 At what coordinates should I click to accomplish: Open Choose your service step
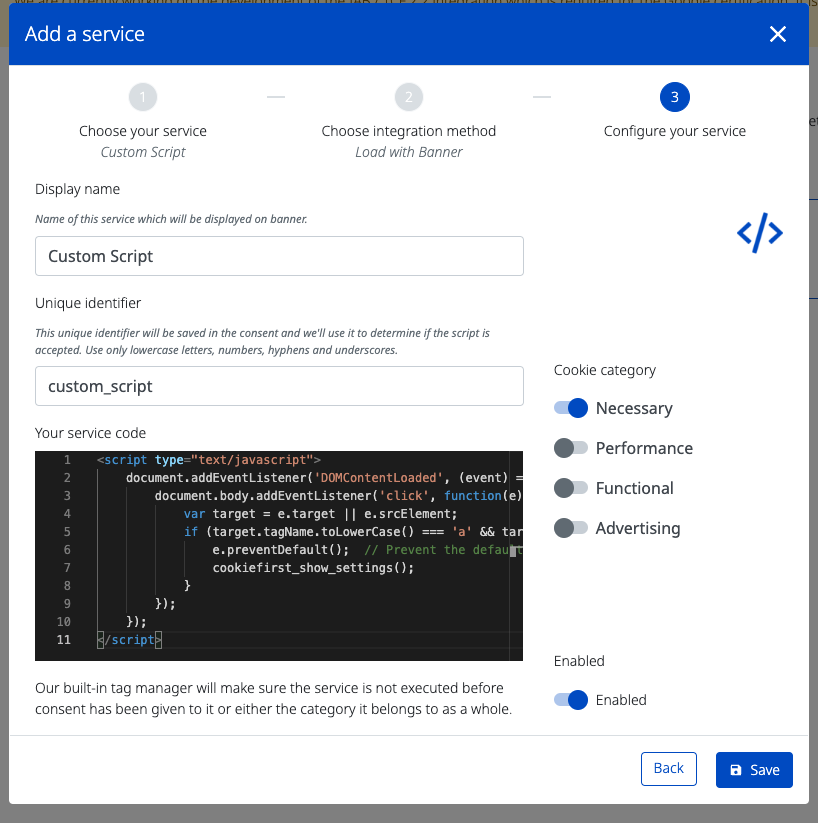pos(143,131)
